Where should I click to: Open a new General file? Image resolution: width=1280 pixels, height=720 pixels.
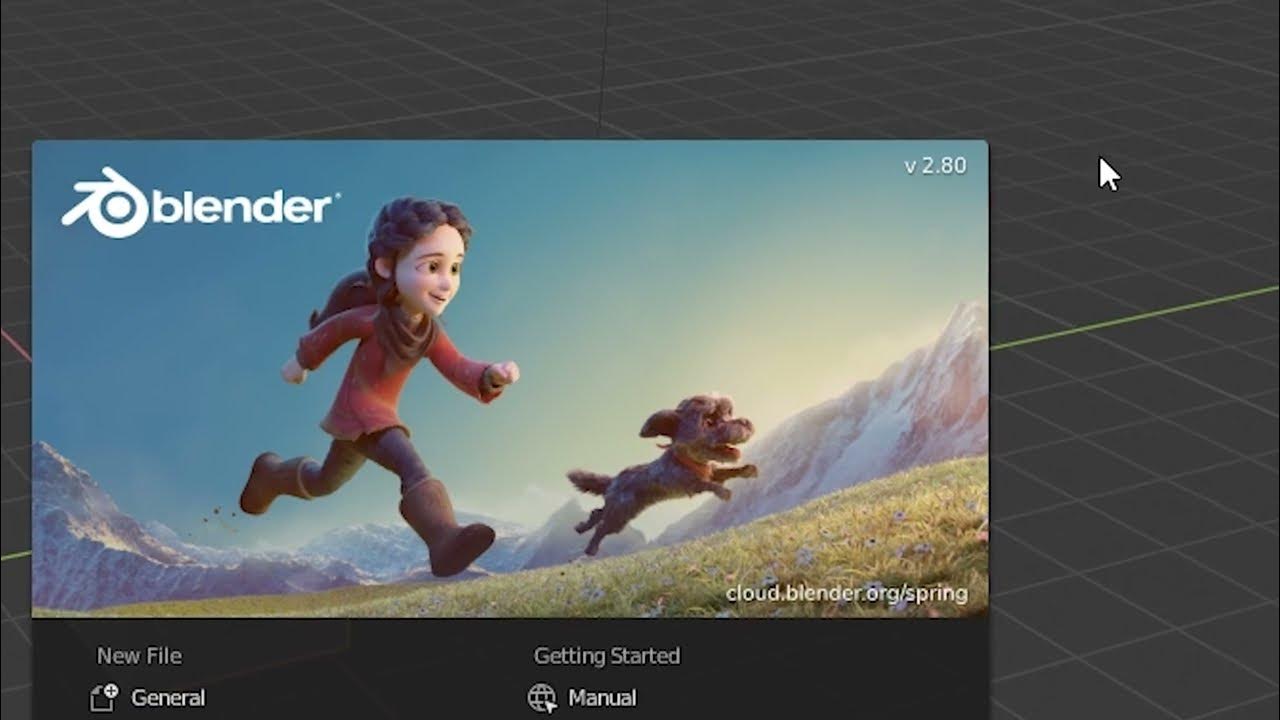pyautogui.click(x=168, y=698)
